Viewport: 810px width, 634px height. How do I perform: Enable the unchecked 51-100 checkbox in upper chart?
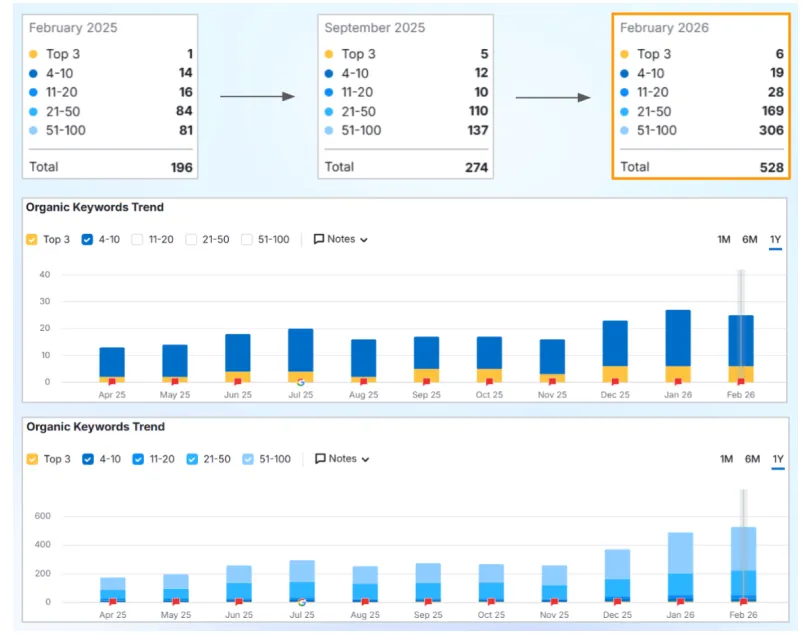coord(247,240)
